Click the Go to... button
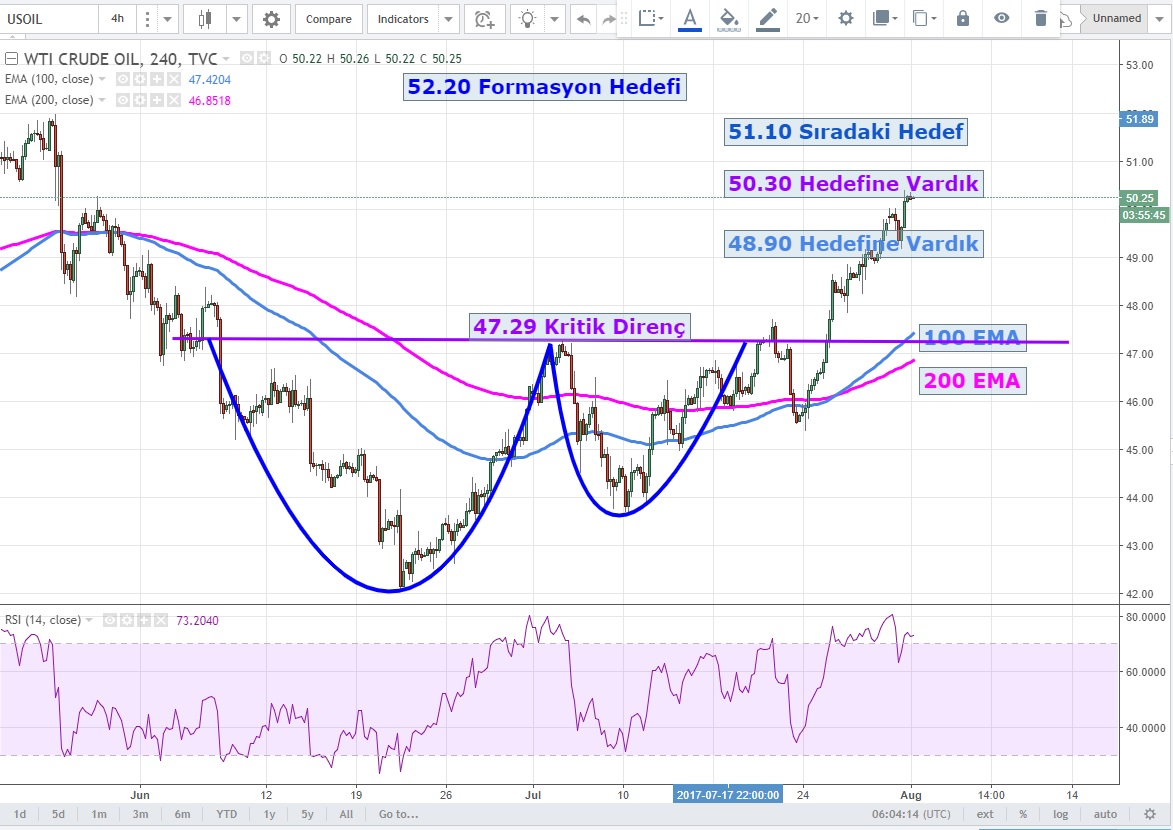The width and height of the screenshot is (1173, 830). pyautogui.click(x=398, y=814)
